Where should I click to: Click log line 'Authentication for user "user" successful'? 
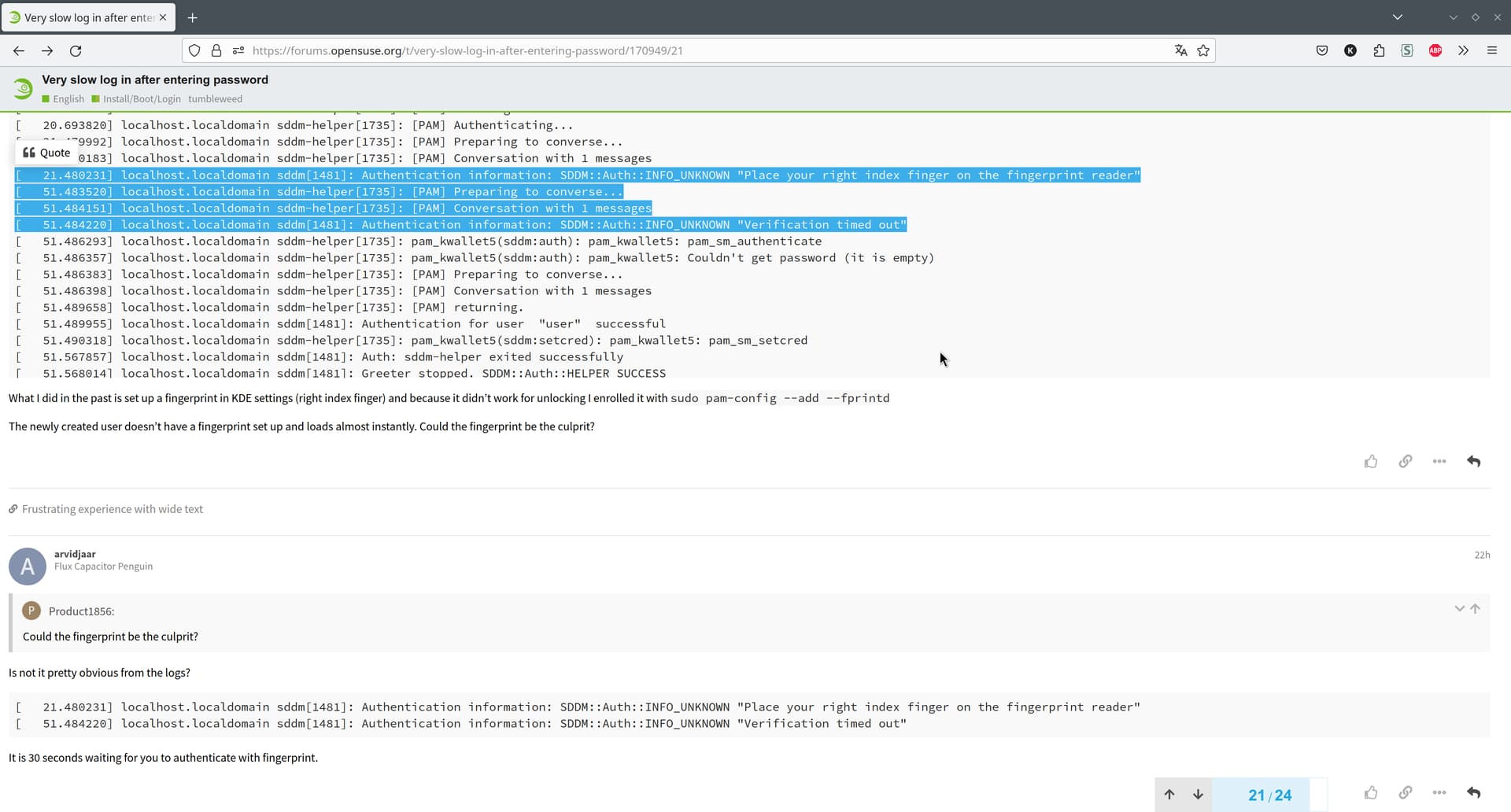514,324
